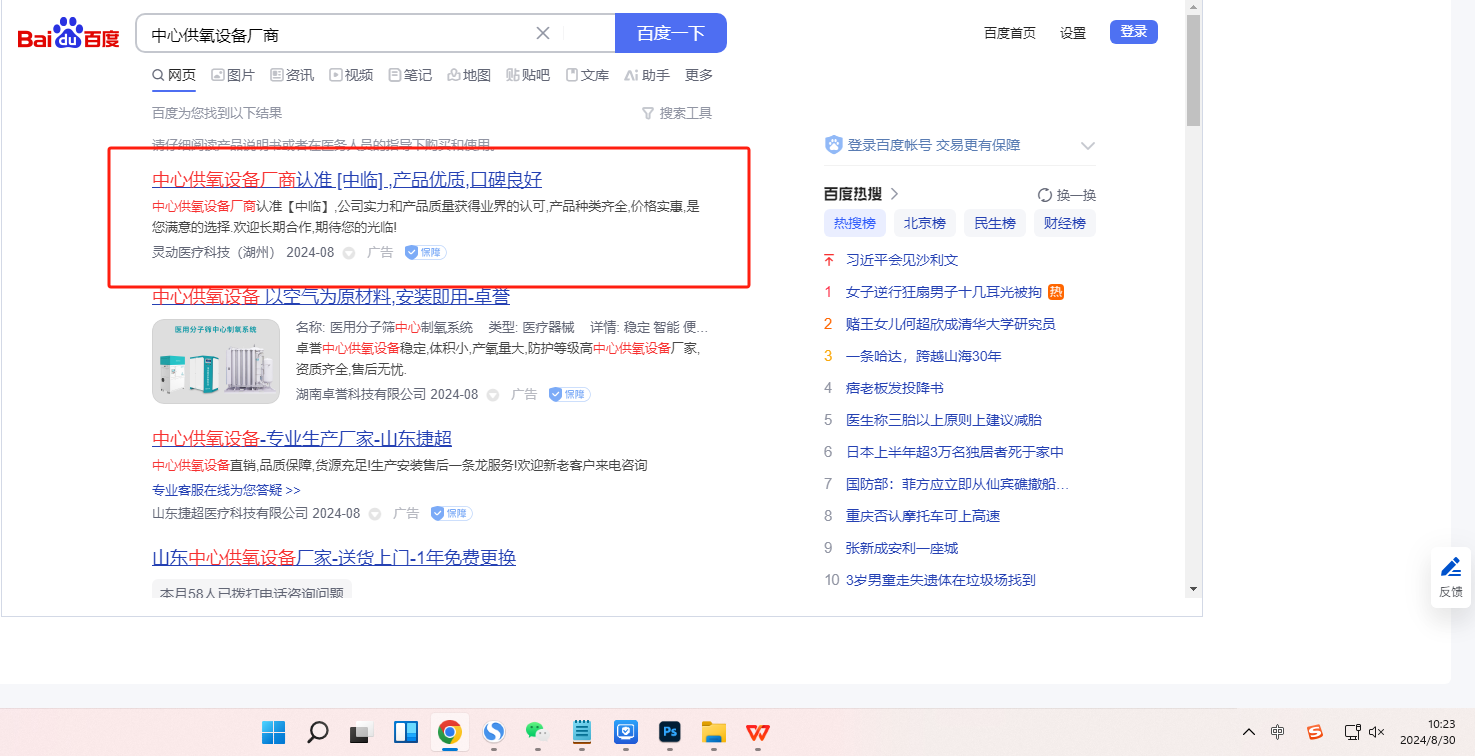Open Photoshop from the taskbar

pyautogui.click(x=670, y=732)
